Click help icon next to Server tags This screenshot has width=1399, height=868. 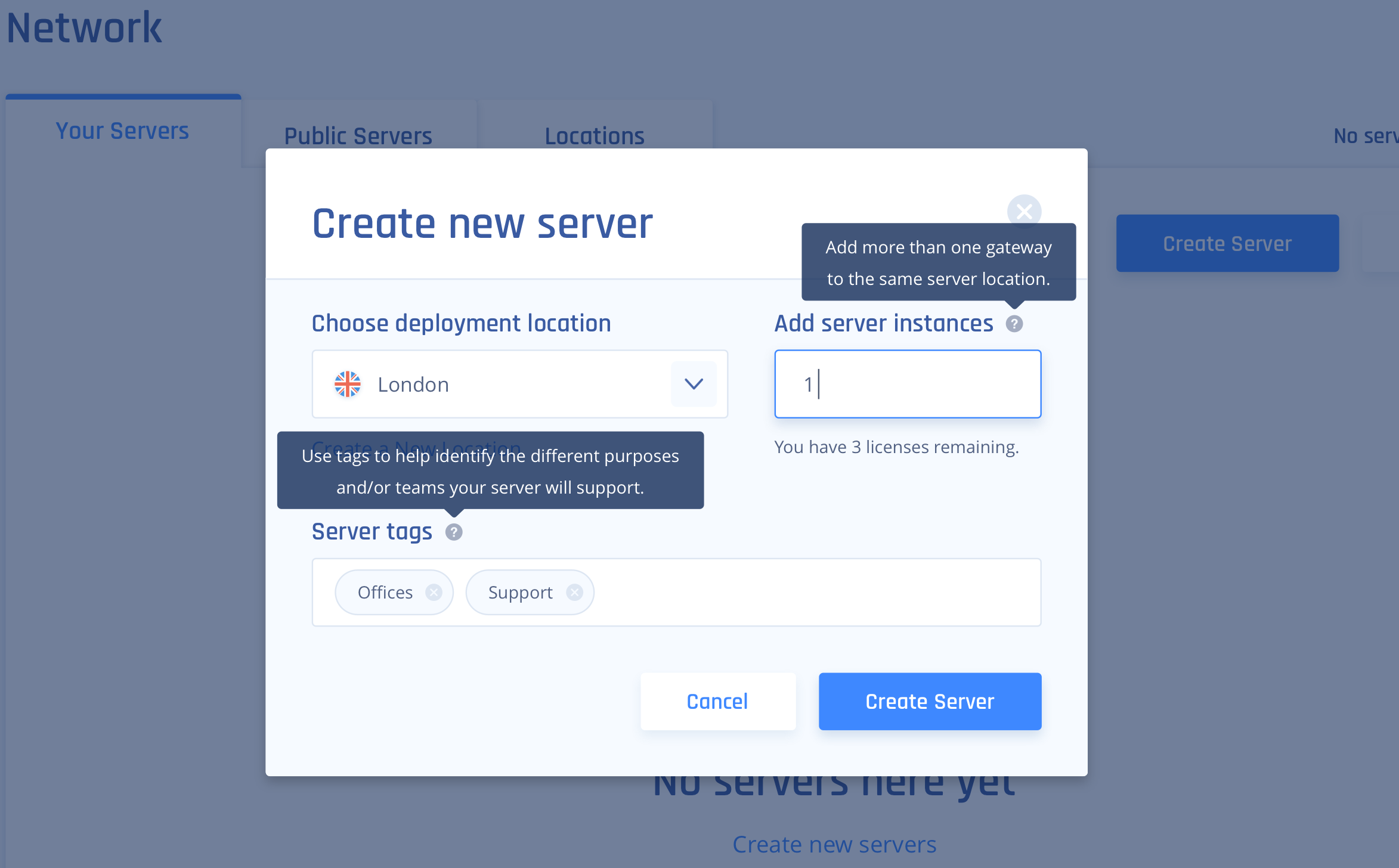[x=454, y=532]
